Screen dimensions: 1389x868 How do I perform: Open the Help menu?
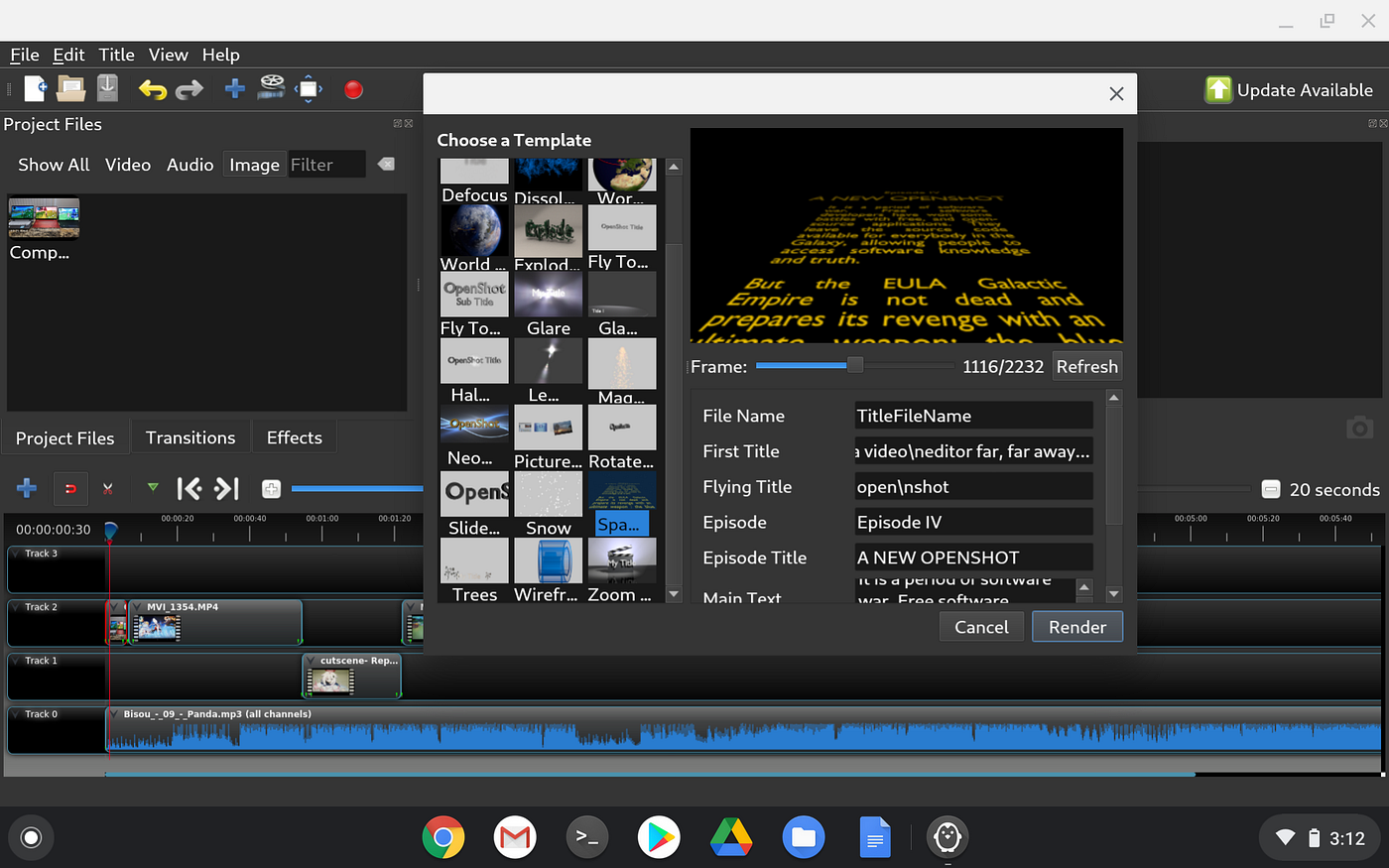[x=220, y=55]
